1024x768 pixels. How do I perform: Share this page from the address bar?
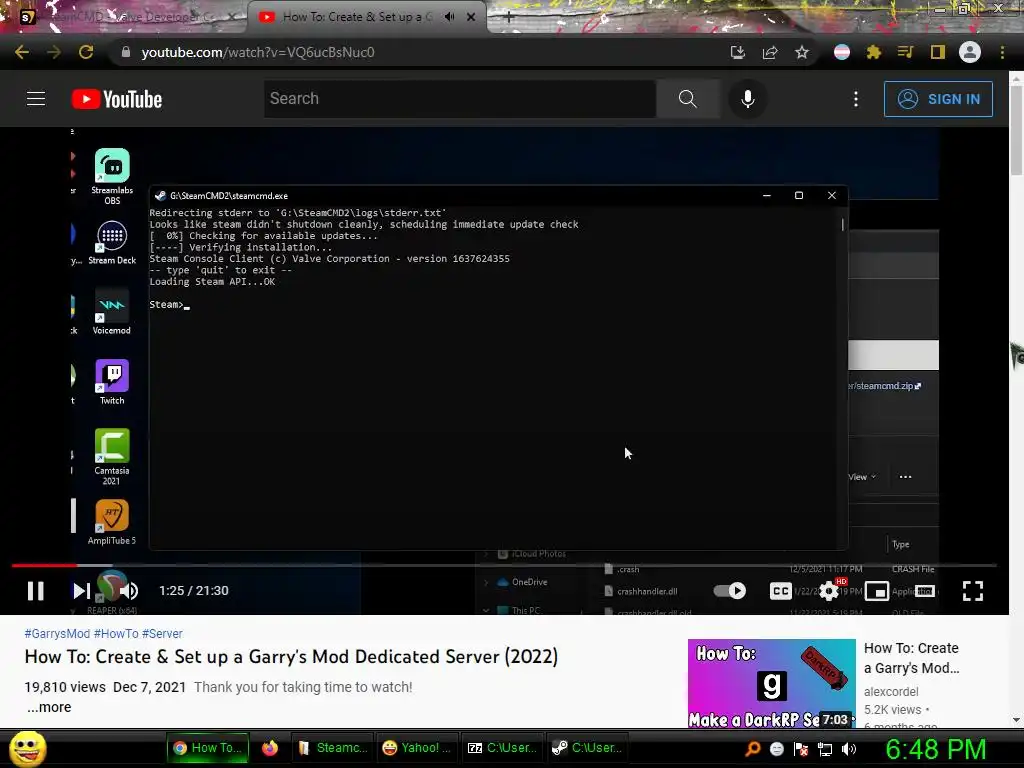(770, 52)
